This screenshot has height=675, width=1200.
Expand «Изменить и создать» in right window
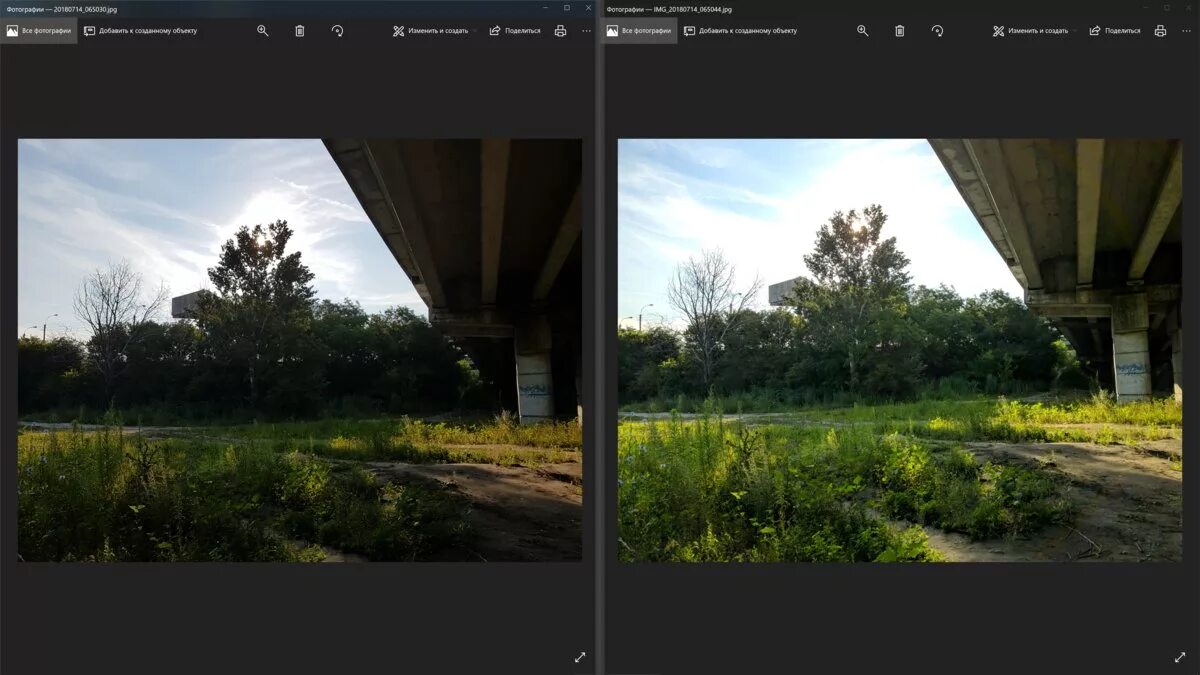pos(1035,31)
